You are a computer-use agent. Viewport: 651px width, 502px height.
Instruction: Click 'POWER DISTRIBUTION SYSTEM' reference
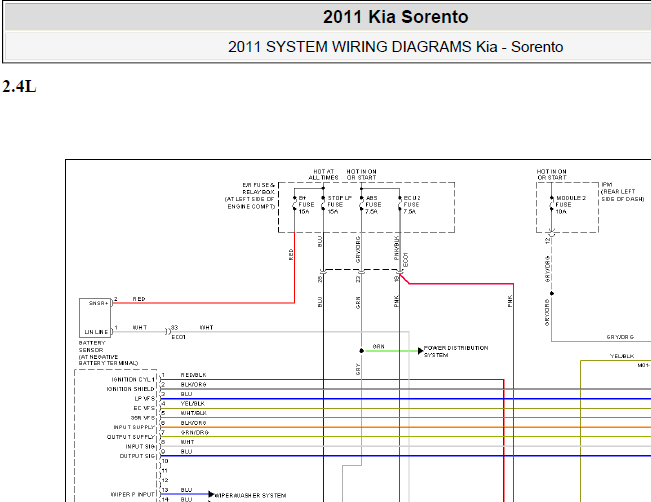(x=455, y=351)
